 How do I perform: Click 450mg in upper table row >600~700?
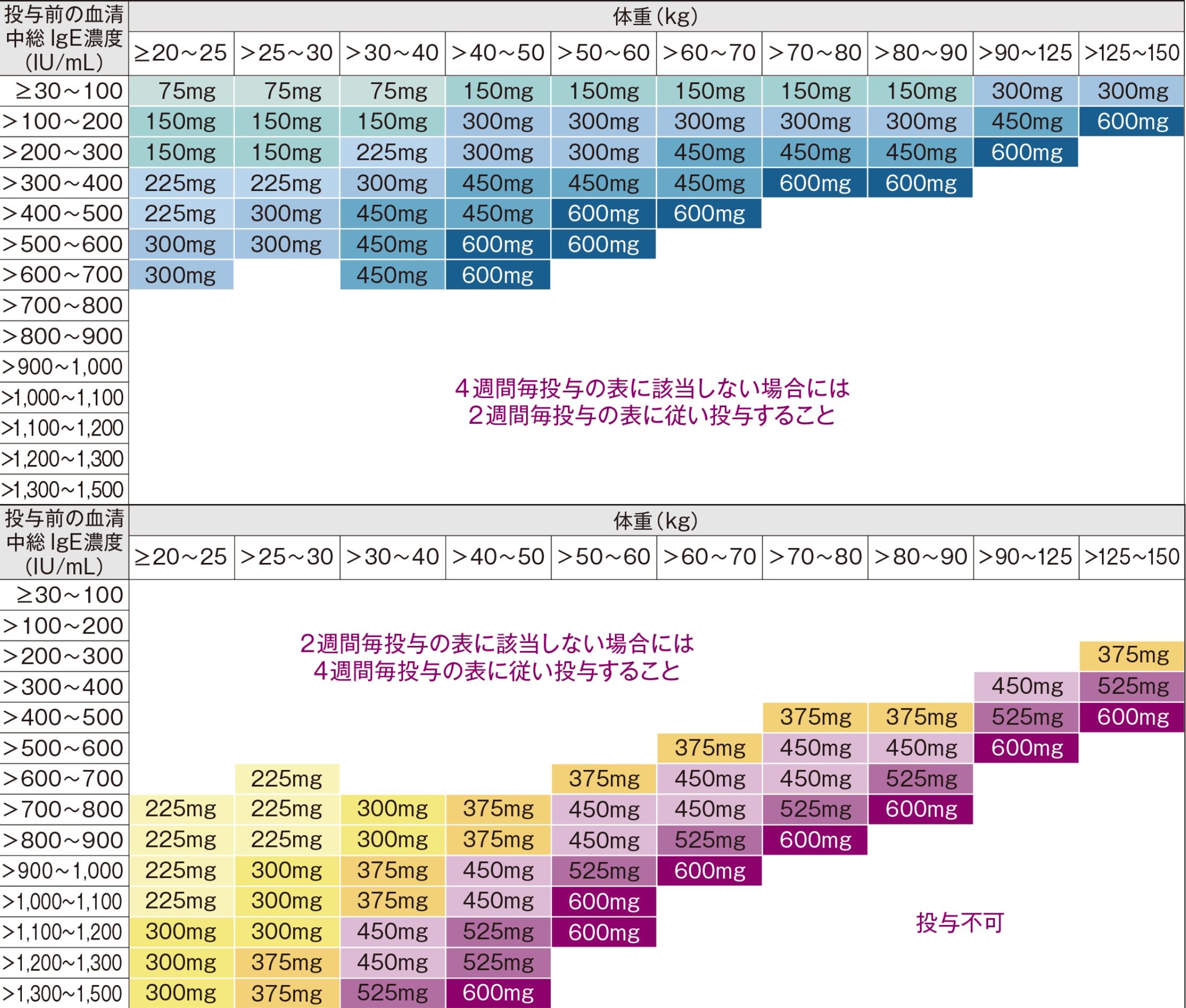[x=392, y=275]
